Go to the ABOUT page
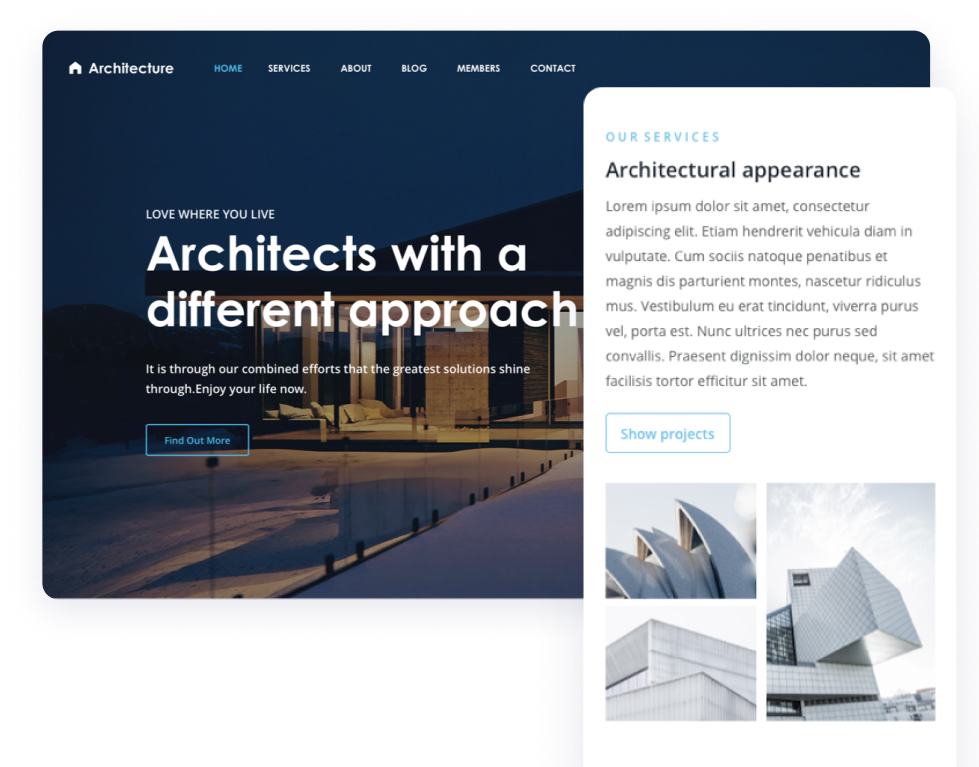 [356, 68]
